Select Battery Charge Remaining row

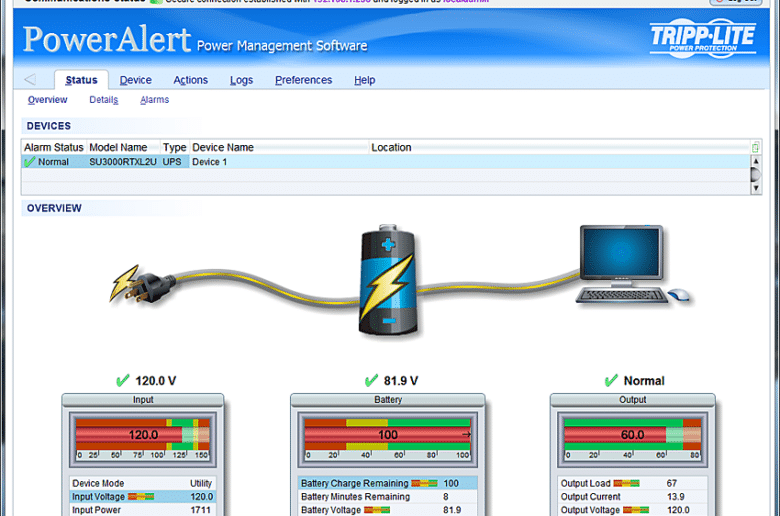(388, 483)
